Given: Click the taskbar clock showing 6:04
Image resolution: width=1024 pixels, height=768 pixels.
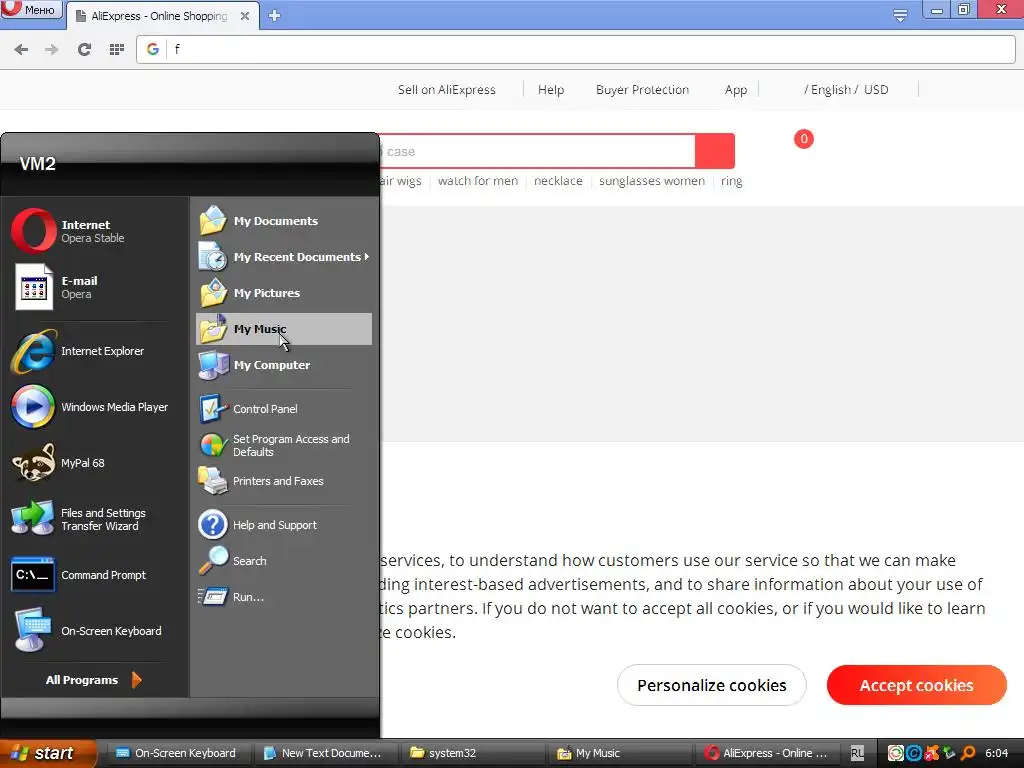Looking at the screenshot, I should pyautogui.click(x=997, y=753).
